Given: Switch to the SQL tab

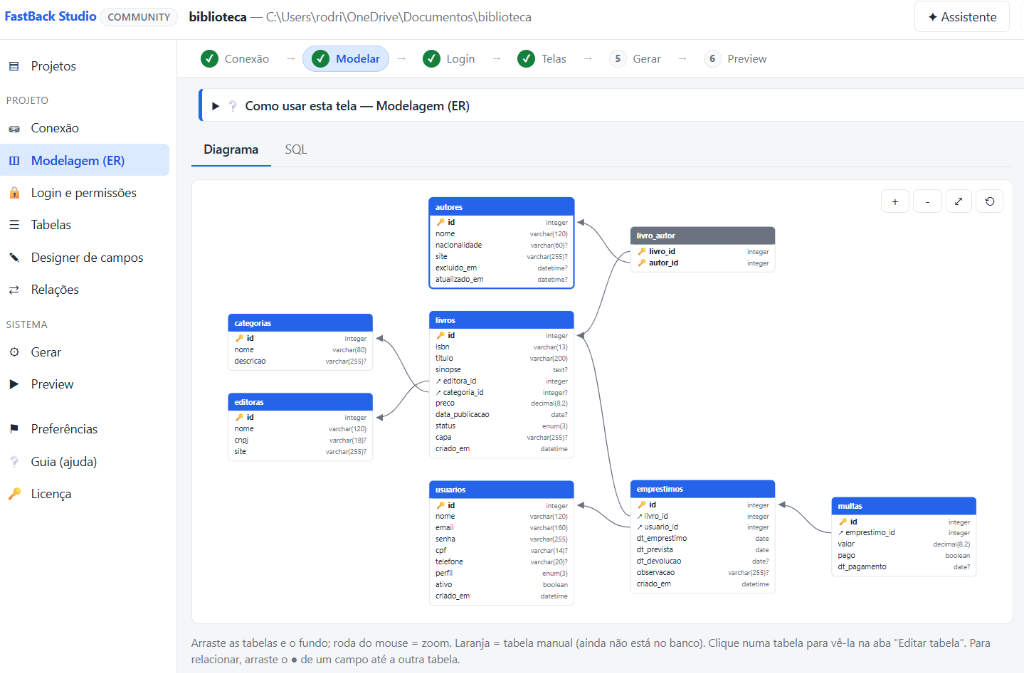Looking at the screenshot, I should [296, 149].
